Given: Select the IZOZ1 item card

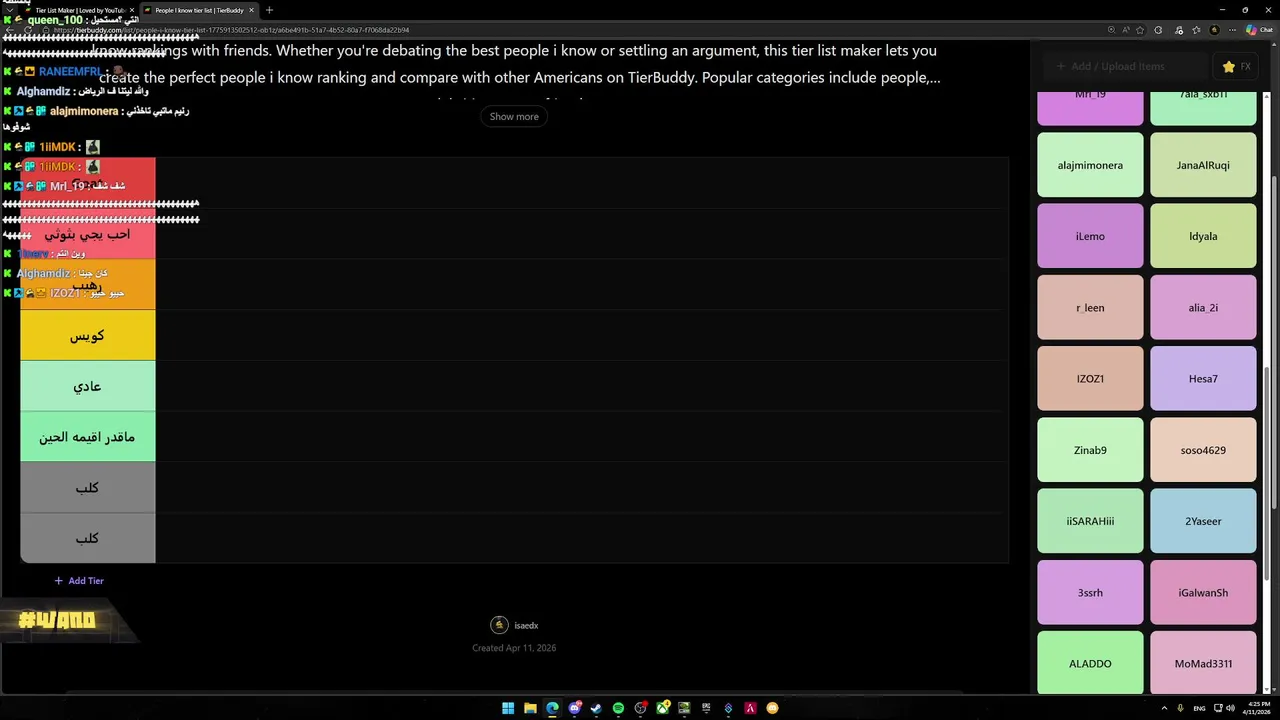Looking at the screenshot, I should point(1090,379).
